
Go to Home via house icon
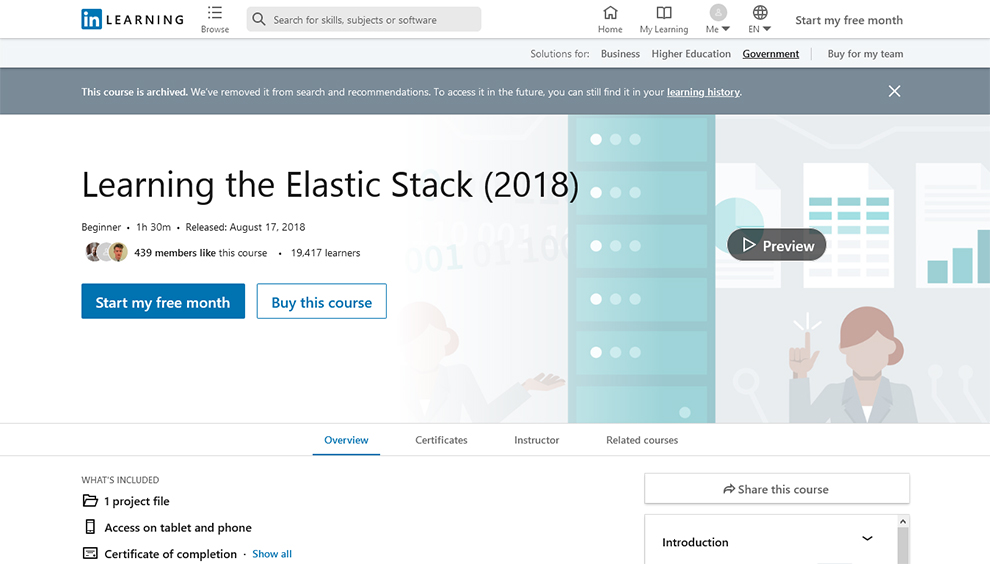610,13
